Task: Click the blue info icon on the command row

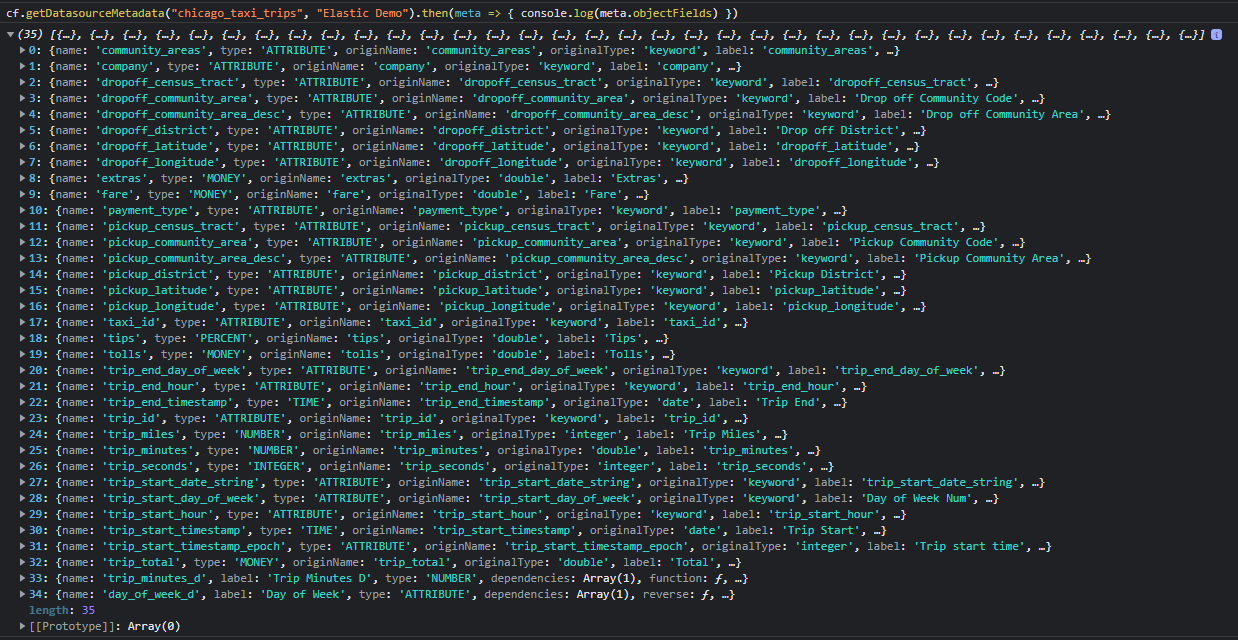Action: pos(1216,33)
